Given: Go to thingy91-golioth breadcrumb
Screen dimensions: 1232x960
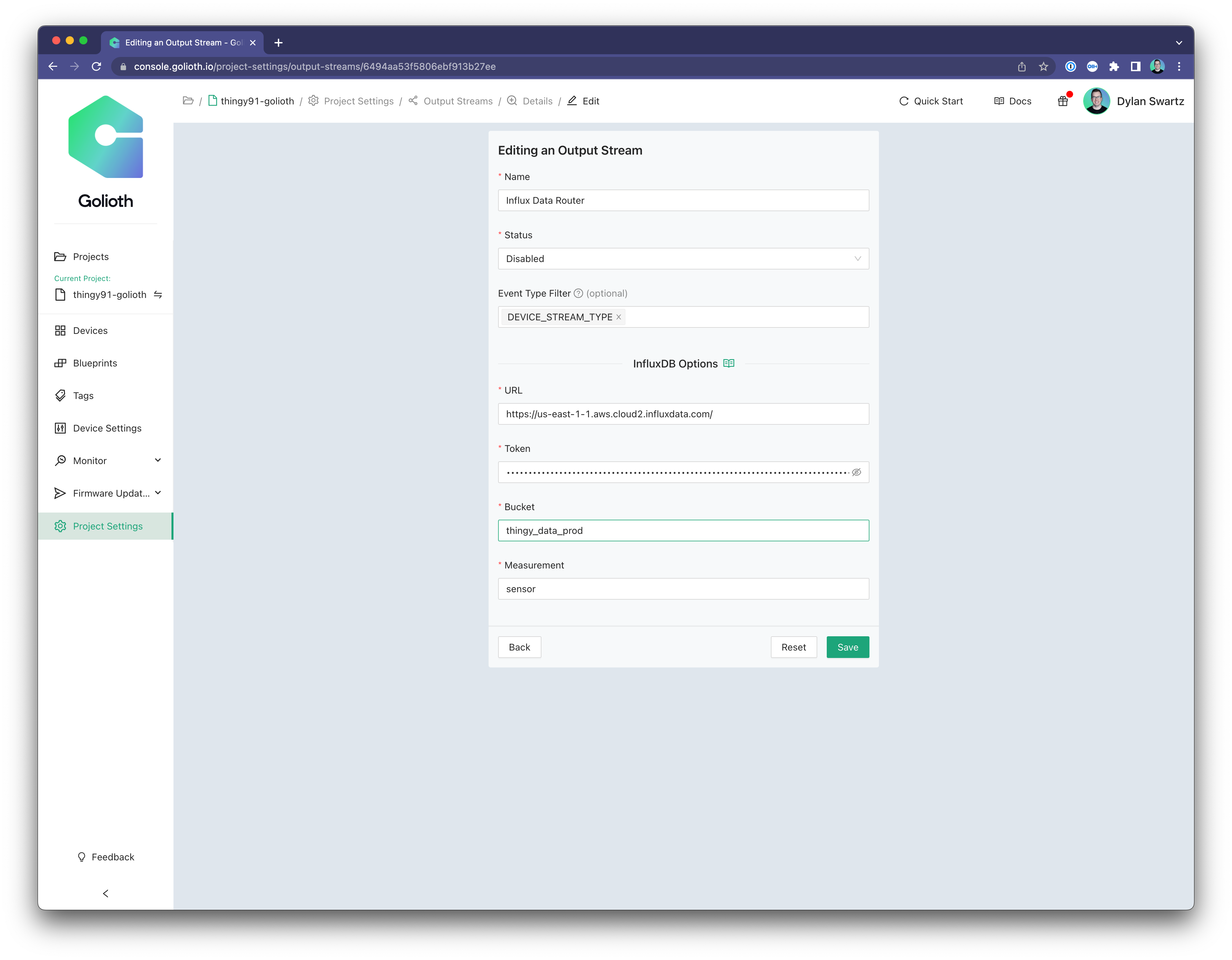Looking at the screenshot, I should pos(251,101).
